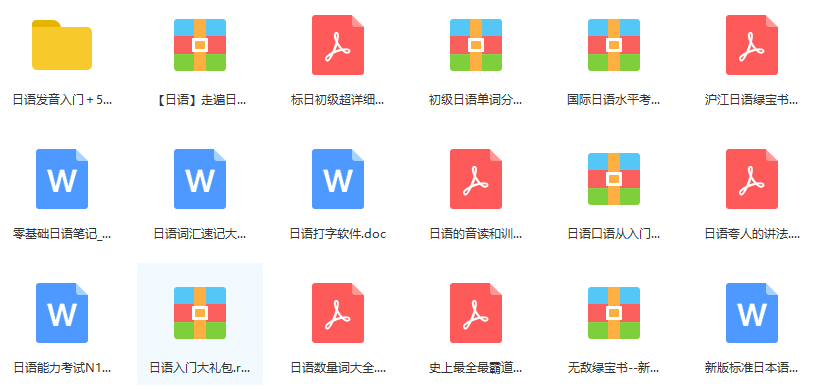Image resolution: width=832 pixels, height=391 pixels.
Task: Click the 无敌绿宝书--新 archive icon
Action: [x=614, y=313]
